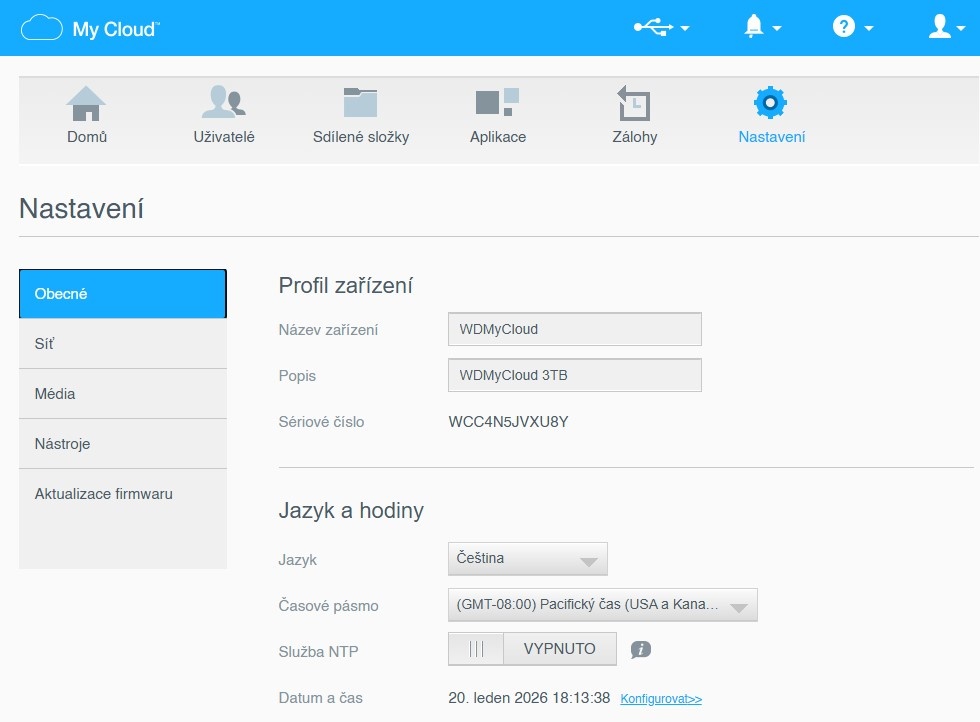
Task: Go to the Domů home icon
Action: pos(86,103)
